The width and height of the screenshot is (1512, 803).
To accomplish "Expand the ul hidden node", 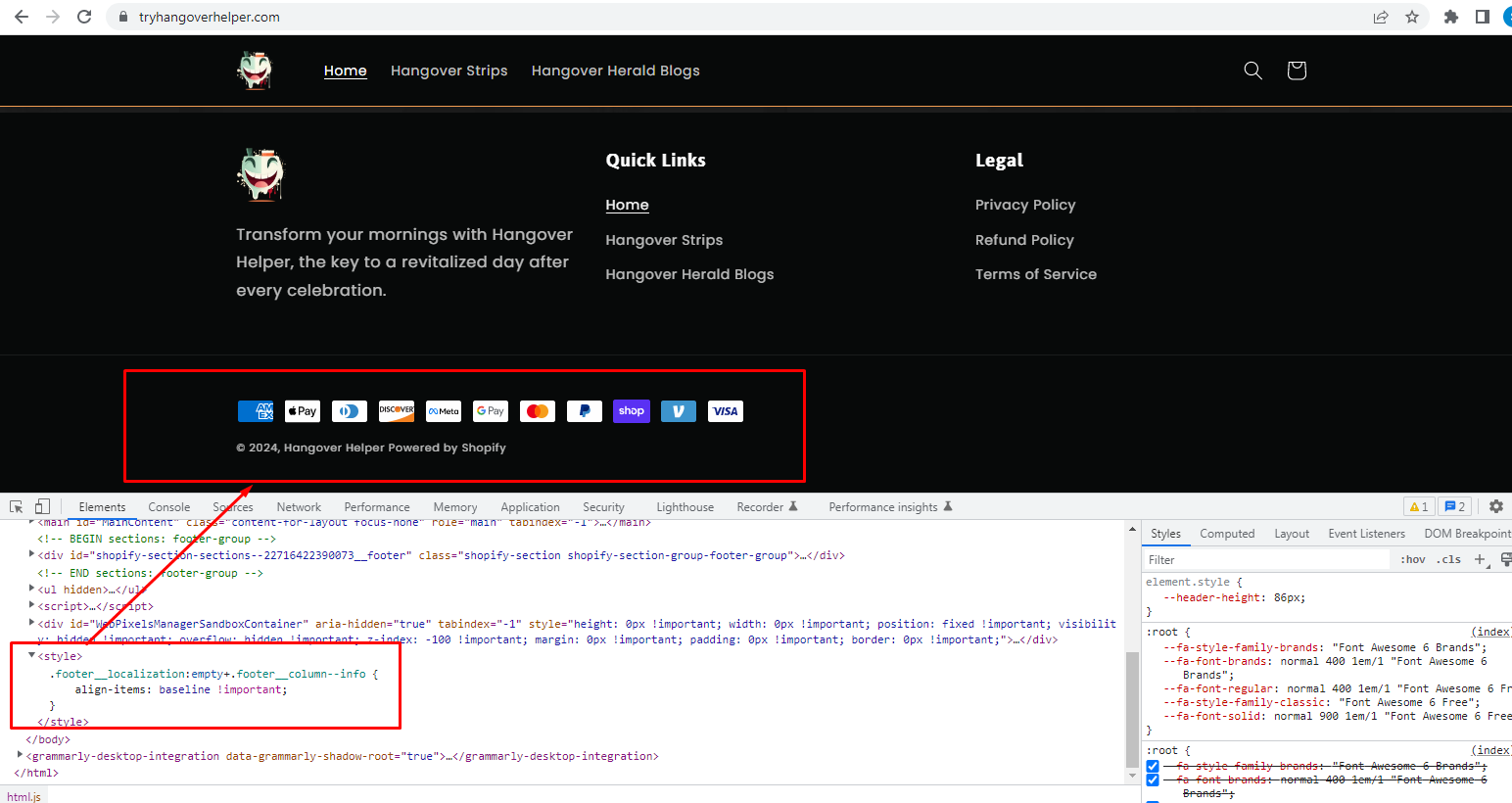I will (x=32, y=590).
